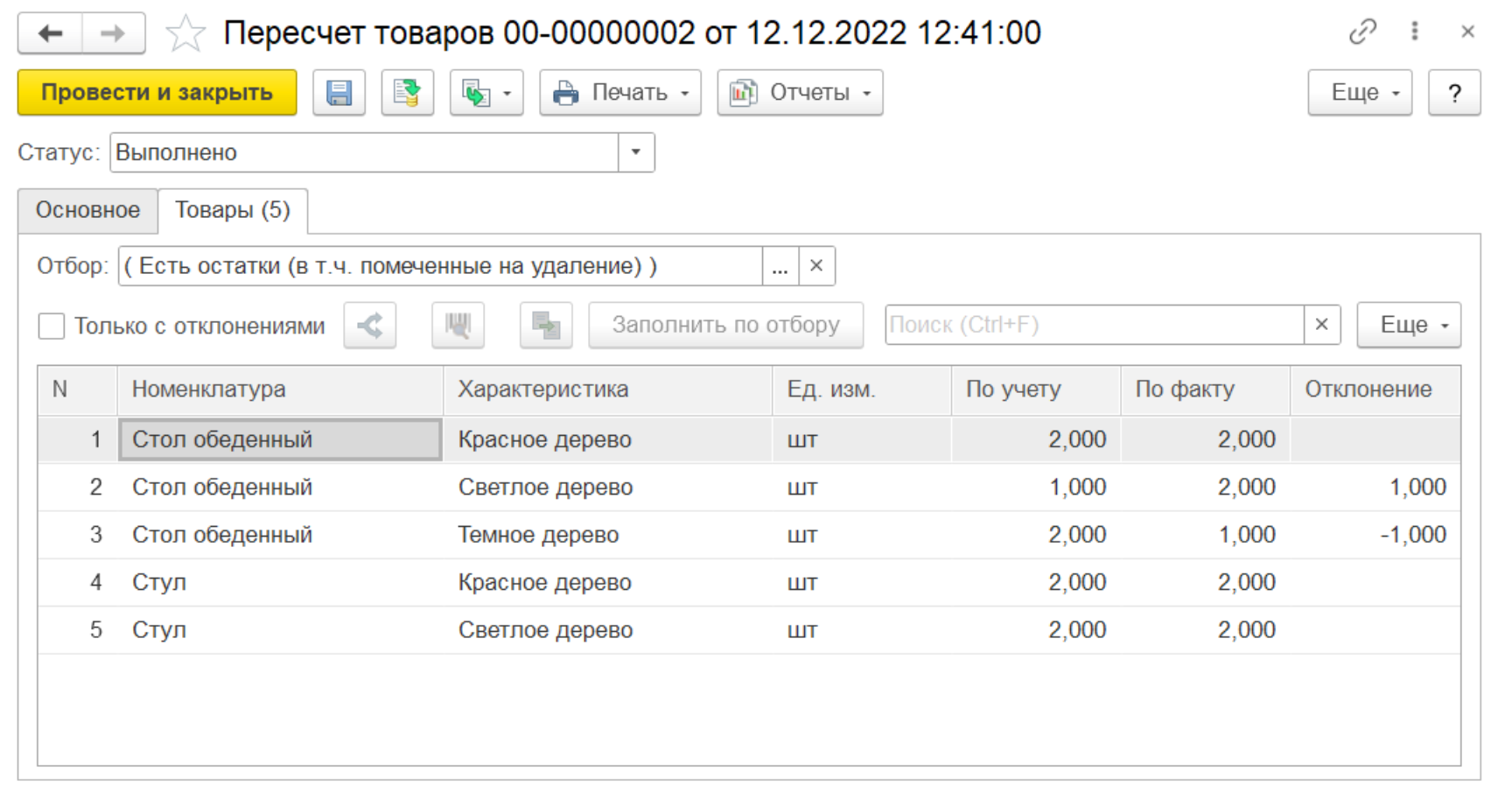
Task: Open the Отчеты dropdown menu
Action: 800,93
